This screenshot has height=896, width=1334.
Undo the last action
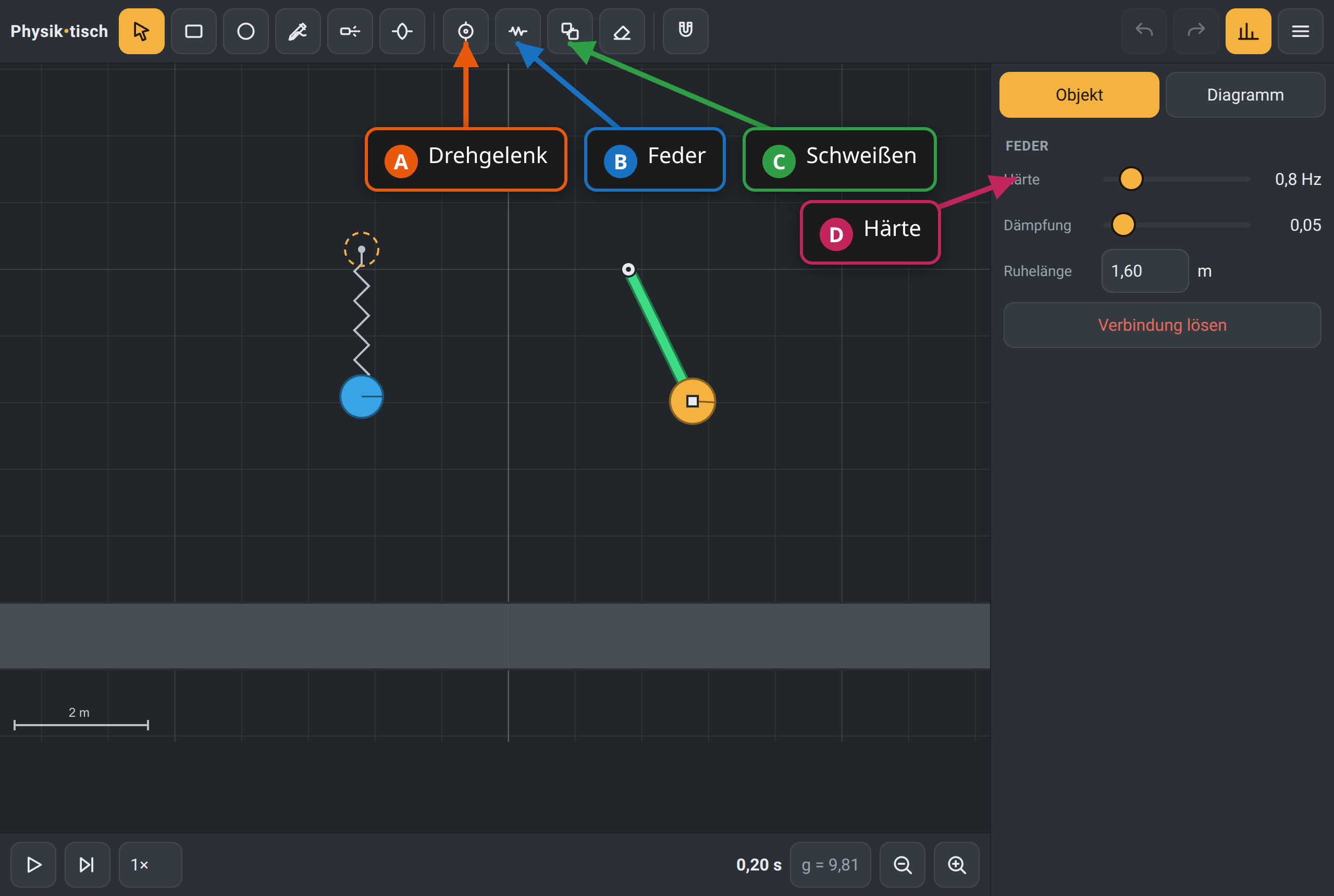pyautogui.click(x=1144, y=31)
